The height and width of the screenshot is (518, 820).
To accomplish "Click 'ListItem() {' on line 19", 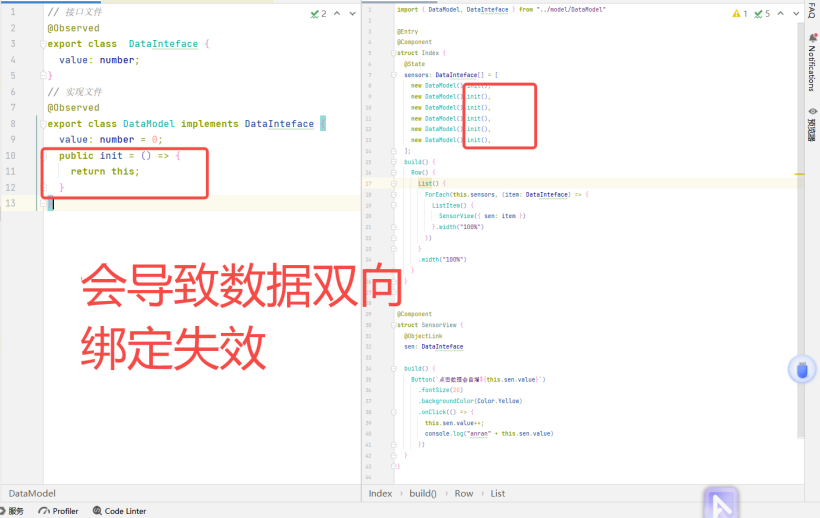I will click(452, 205).
